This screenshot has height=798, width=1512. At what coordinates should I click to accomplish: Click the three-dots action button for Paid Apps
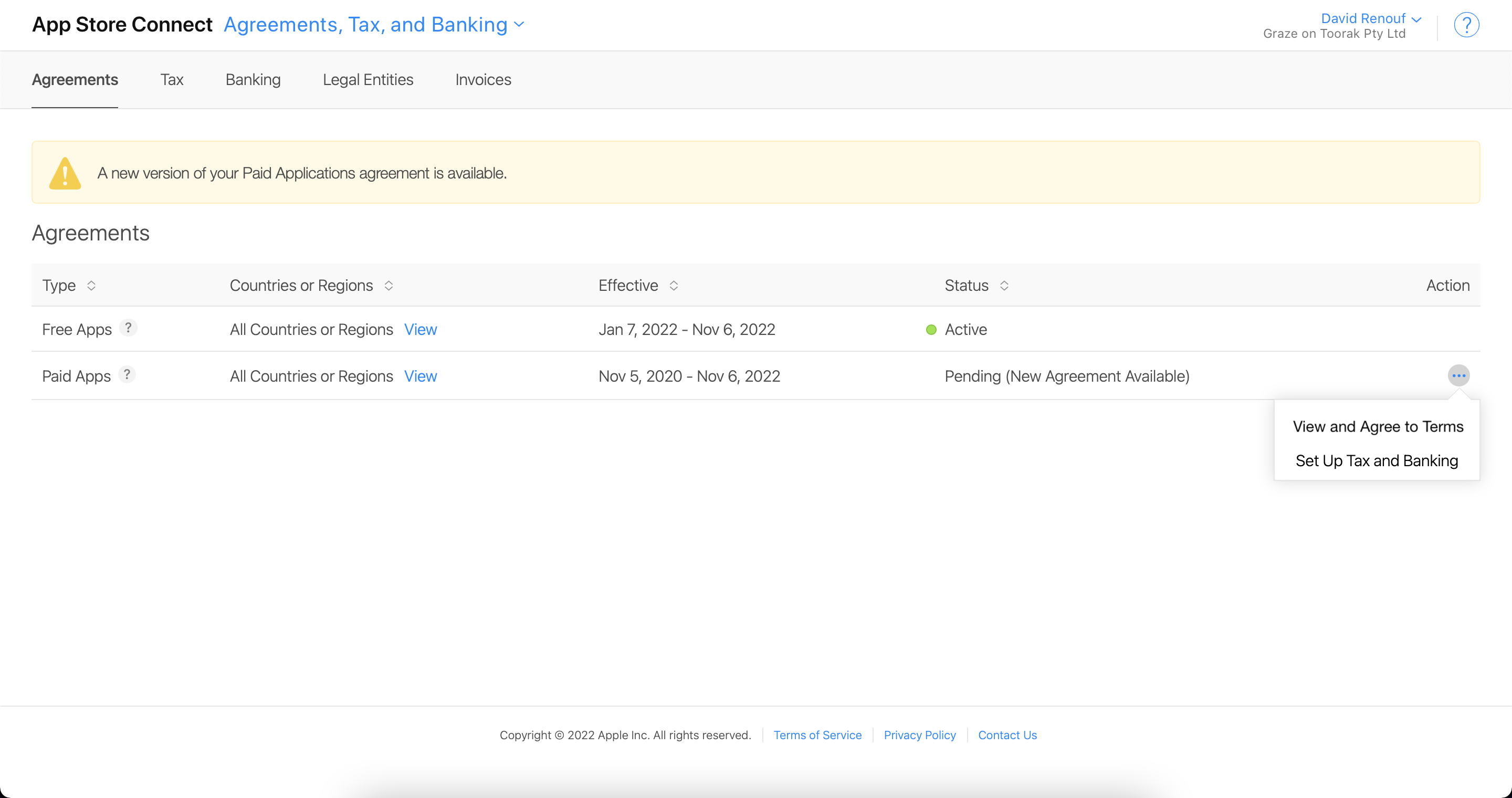pos(1458,375)
